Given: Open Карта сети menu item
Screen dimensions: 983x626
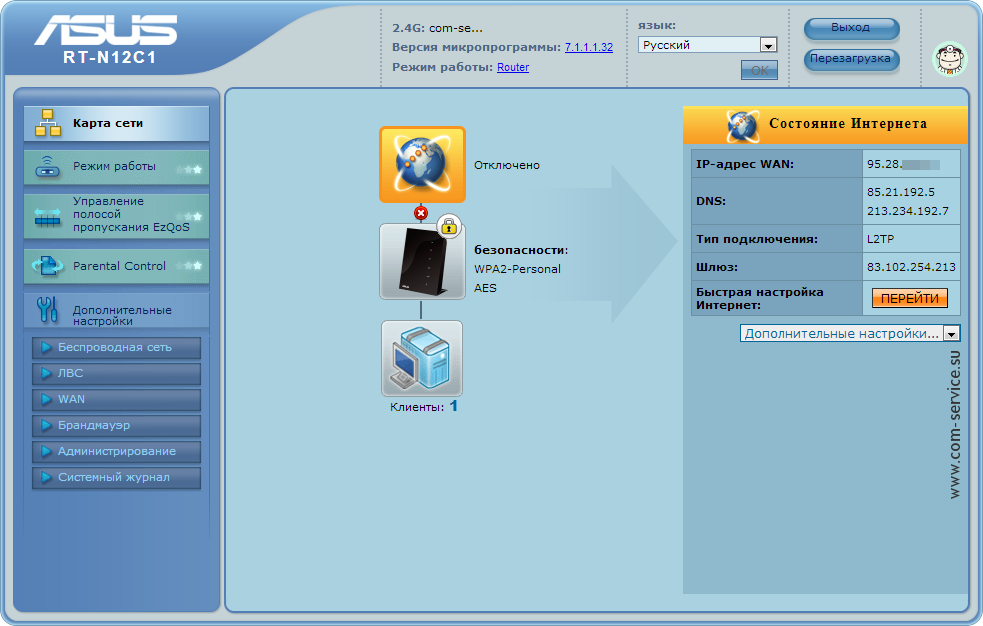Looking at the screenshot, I should coord(115,124).
